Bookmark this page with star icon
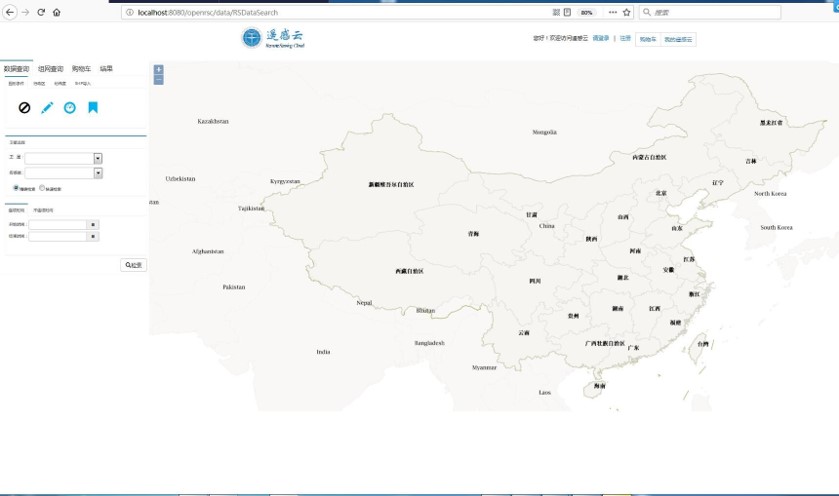 pyautogui.click(x=627, y=13)
